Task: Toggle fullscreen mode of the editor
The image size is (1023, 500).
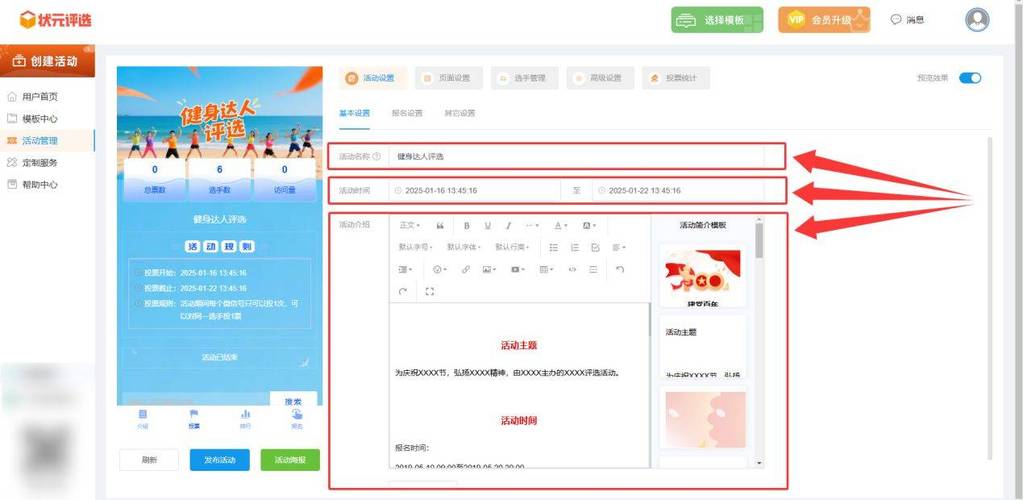Action: 430,292
